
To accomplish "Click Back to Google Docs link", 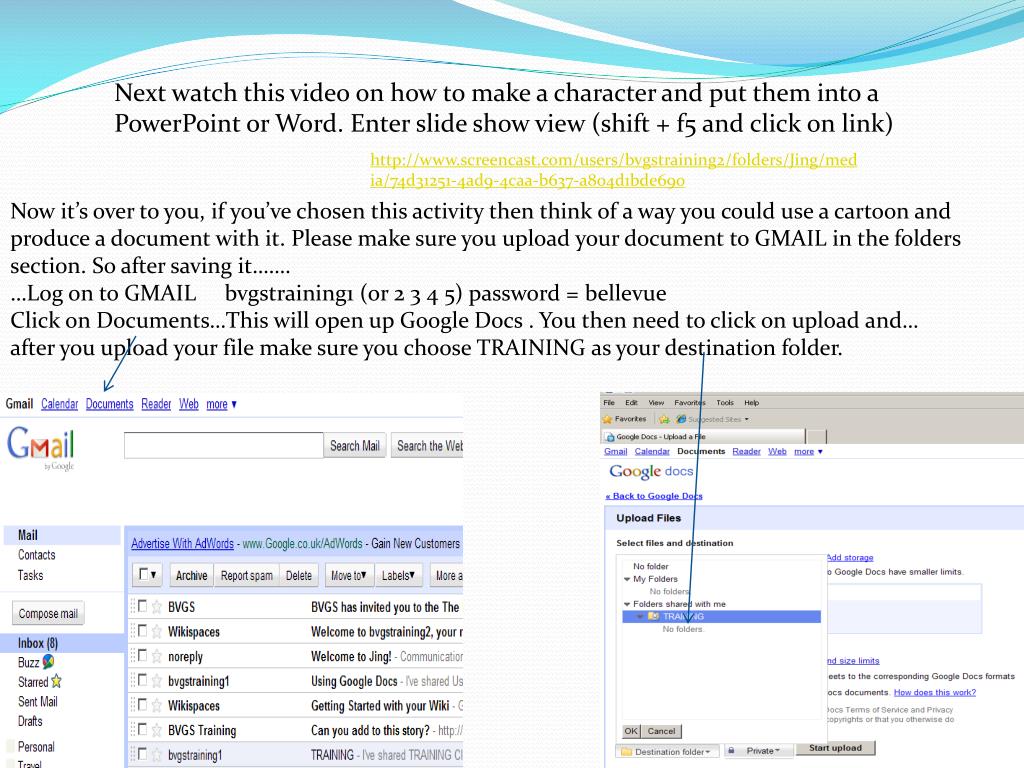I will point(654,496).
